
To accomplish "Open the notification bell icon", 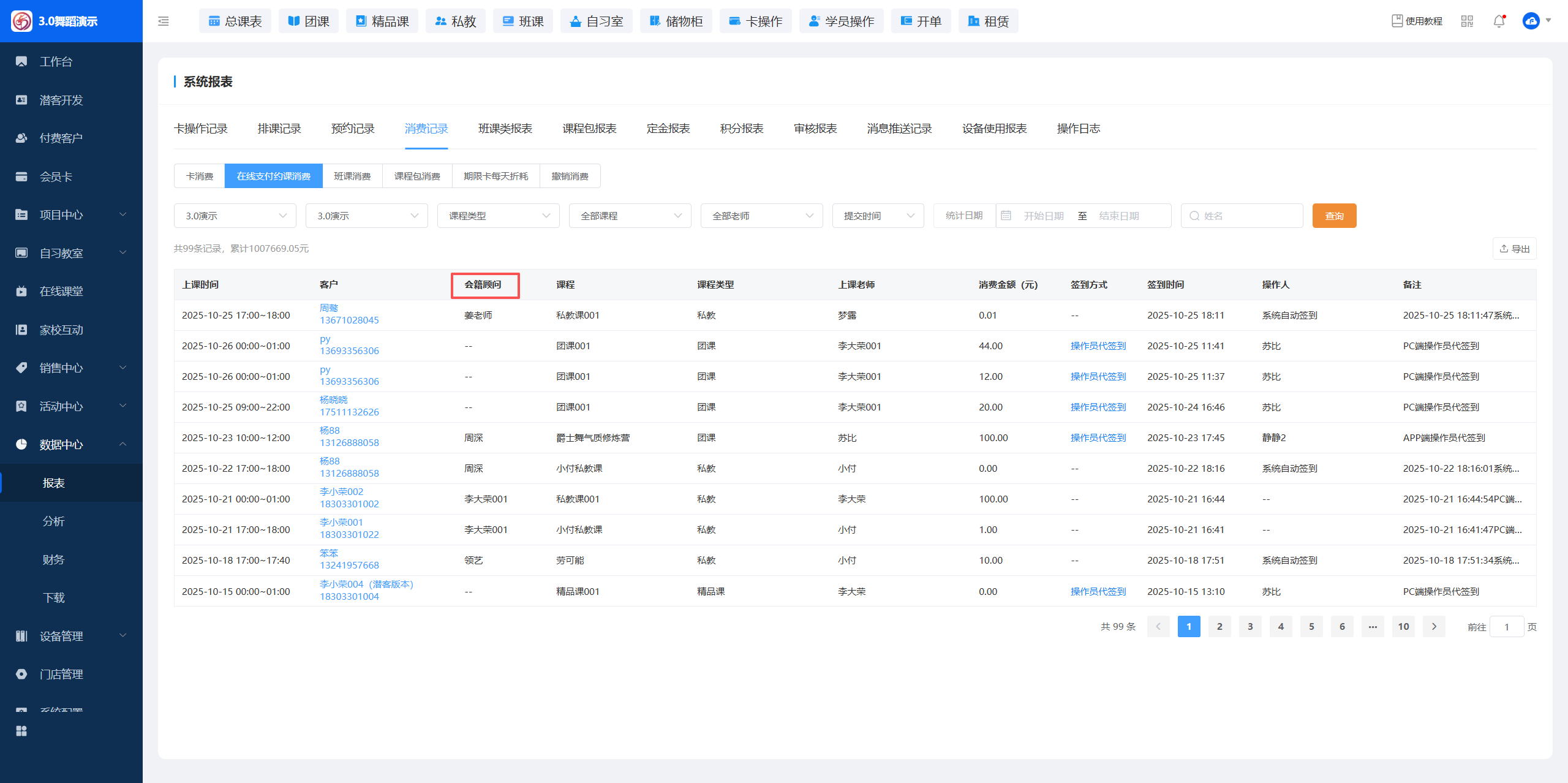I will click(1499, 21).
